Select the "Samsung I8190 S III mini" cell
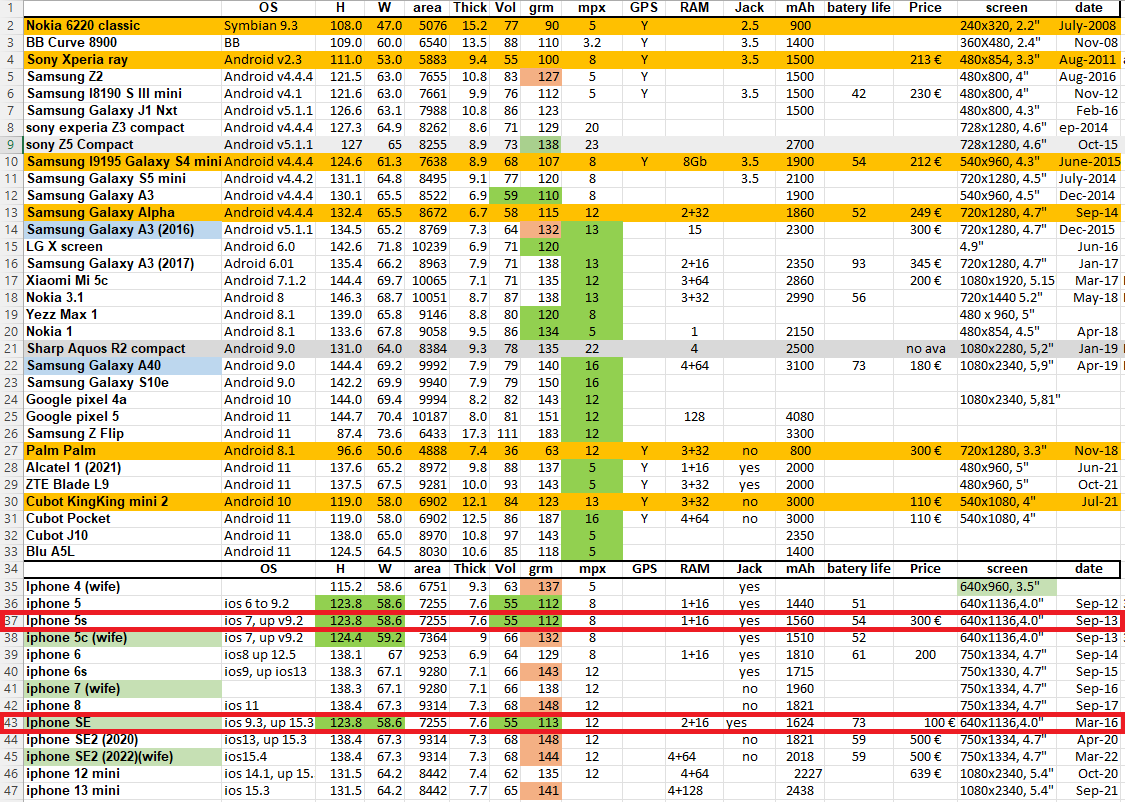This screenshot has height=802, width=1125. [x=123, y=93]
